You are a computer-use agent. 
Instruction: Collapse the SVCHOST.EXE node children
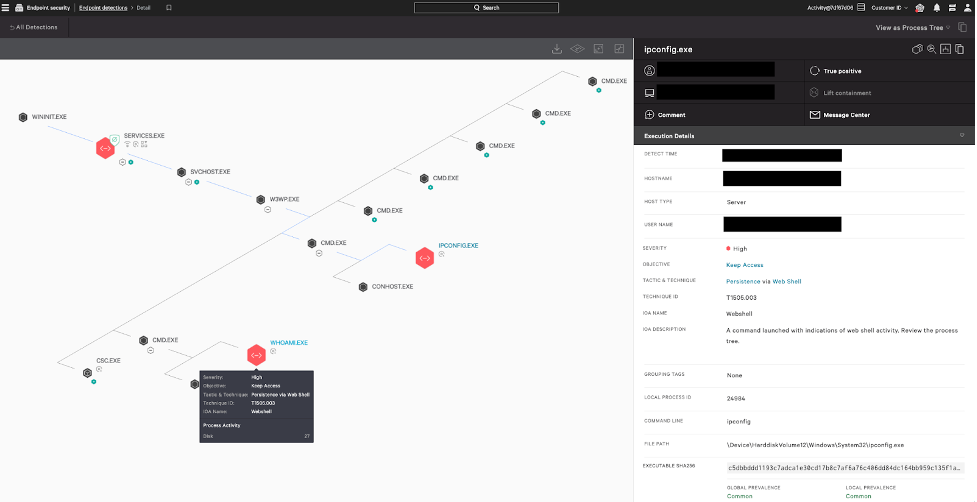[188, 182]
